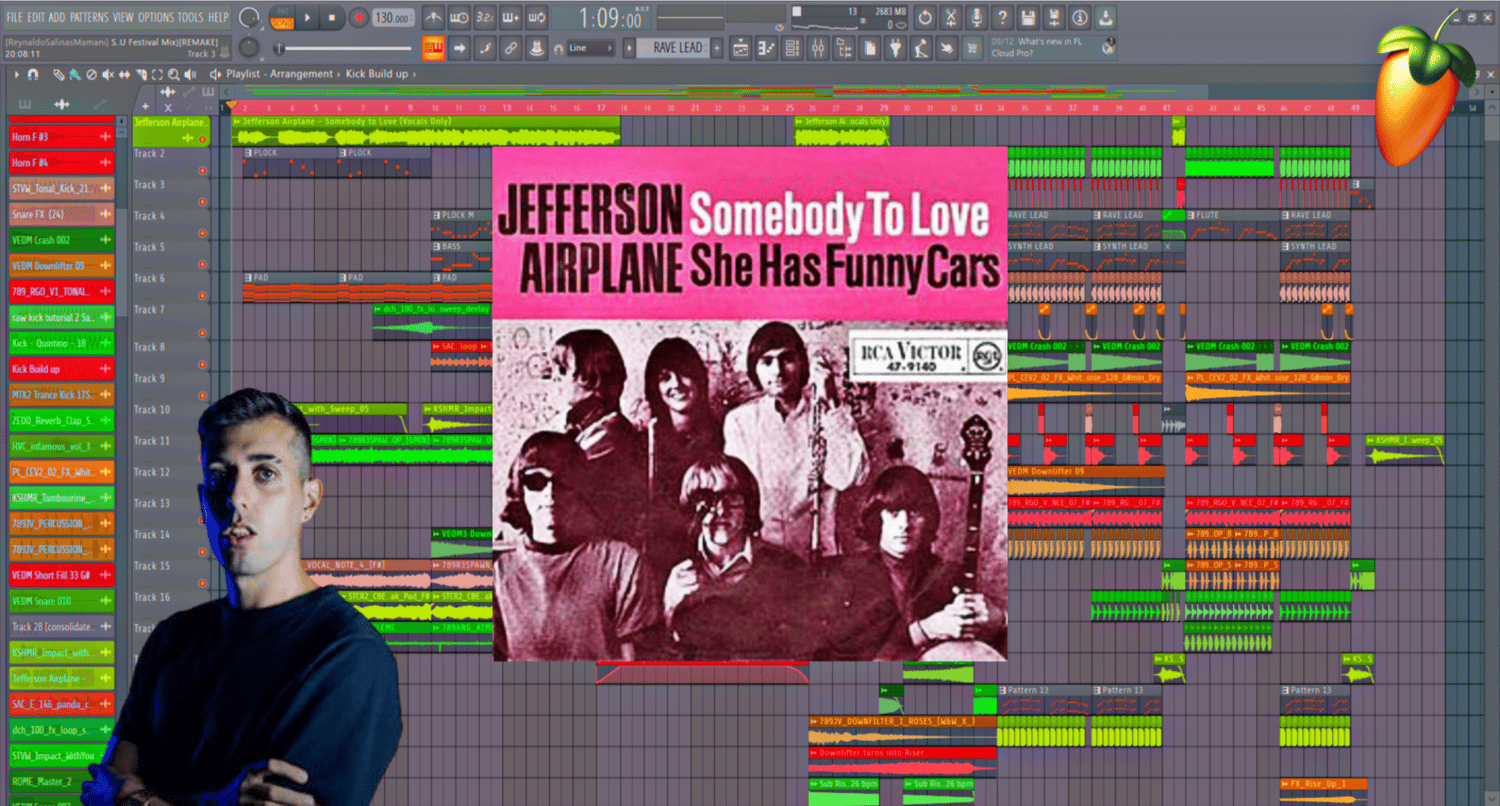Click the red record button
This screenshot has height=806, width=1500.
click(x=359, y=18)
